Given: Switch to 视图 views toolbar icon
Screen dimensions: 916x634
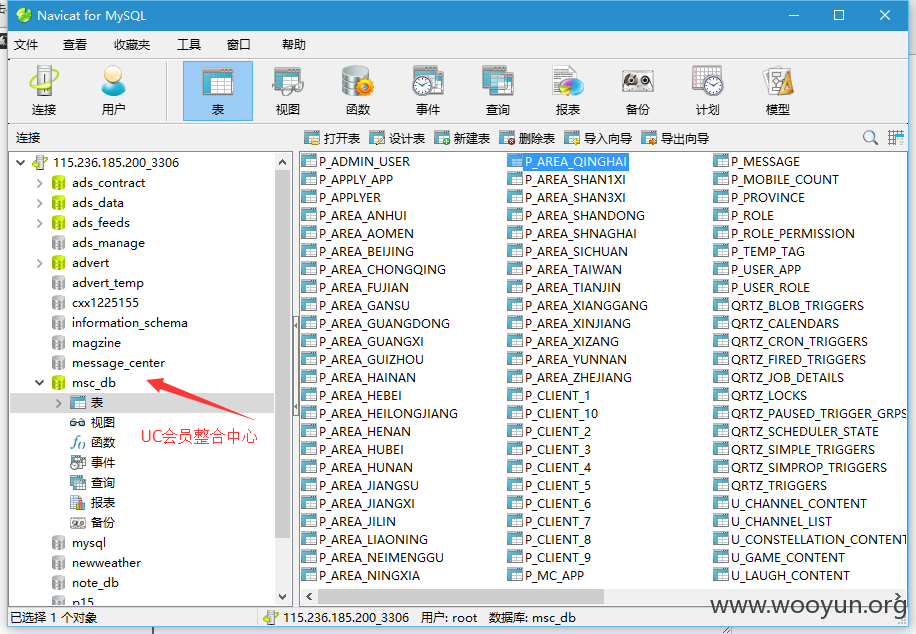Looking at the screenshot, I should (x=288, y=91).
